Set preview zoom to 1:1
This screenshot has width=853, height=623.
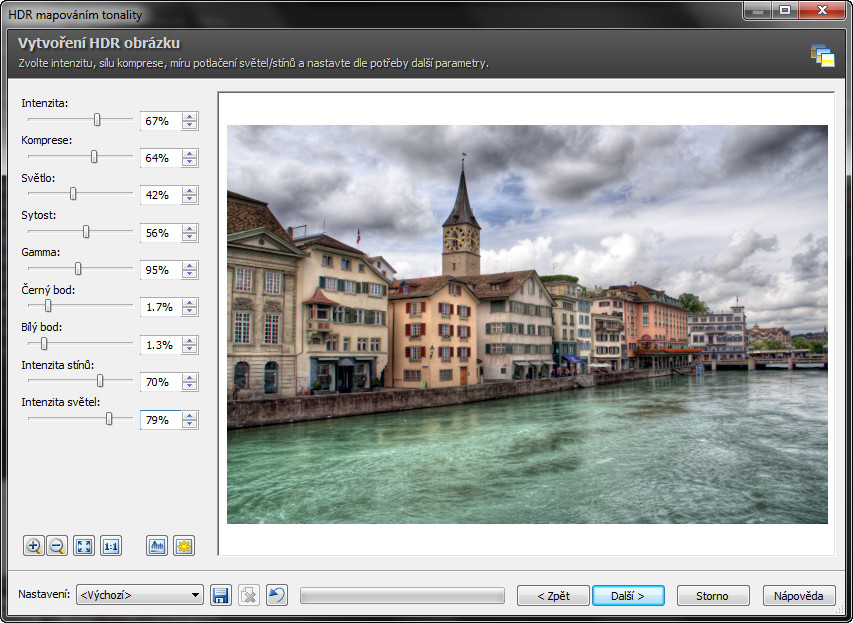click(x=111, y=546)
